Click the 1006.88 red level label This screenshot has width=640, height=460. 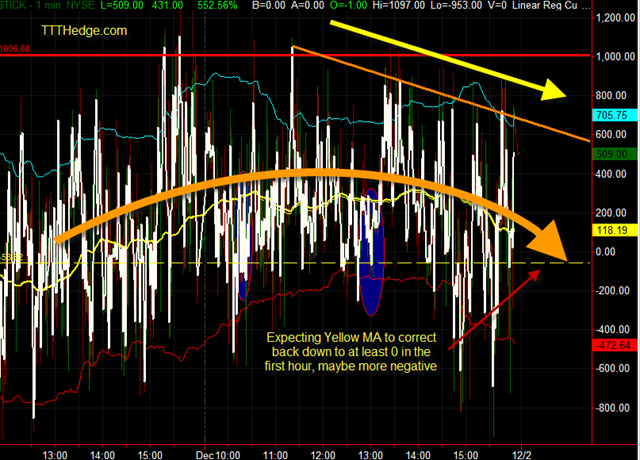(x=15, y=49)
